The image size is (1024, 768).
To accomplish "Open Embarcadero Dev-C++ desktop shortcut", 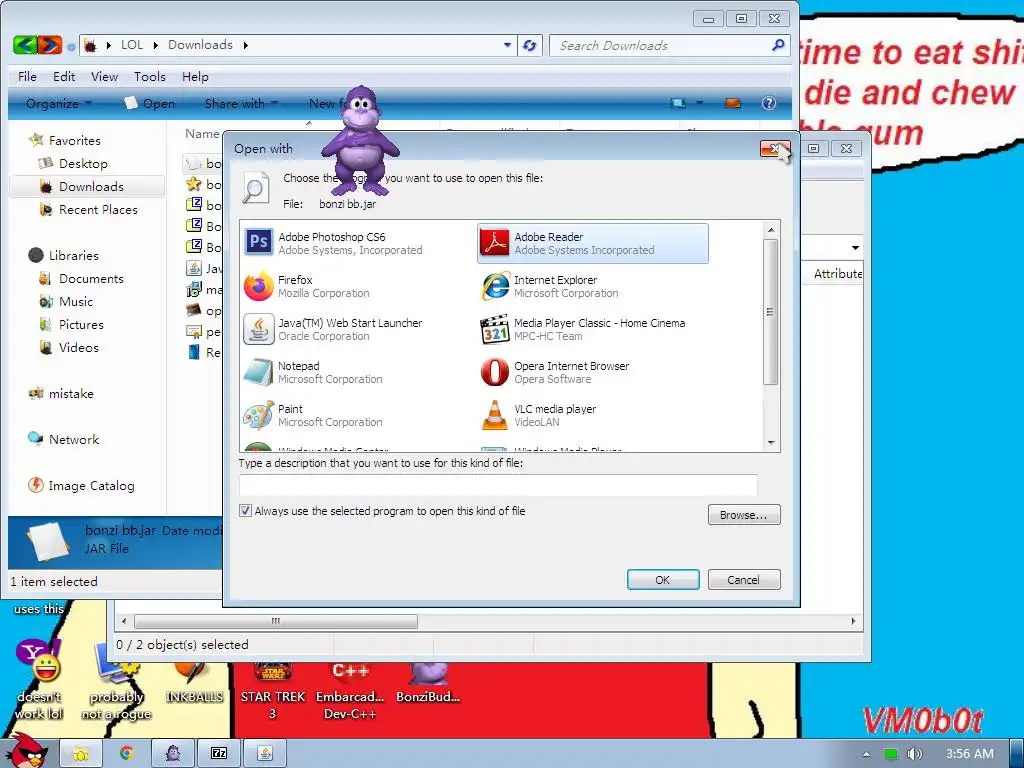I will tap(350, 689).
